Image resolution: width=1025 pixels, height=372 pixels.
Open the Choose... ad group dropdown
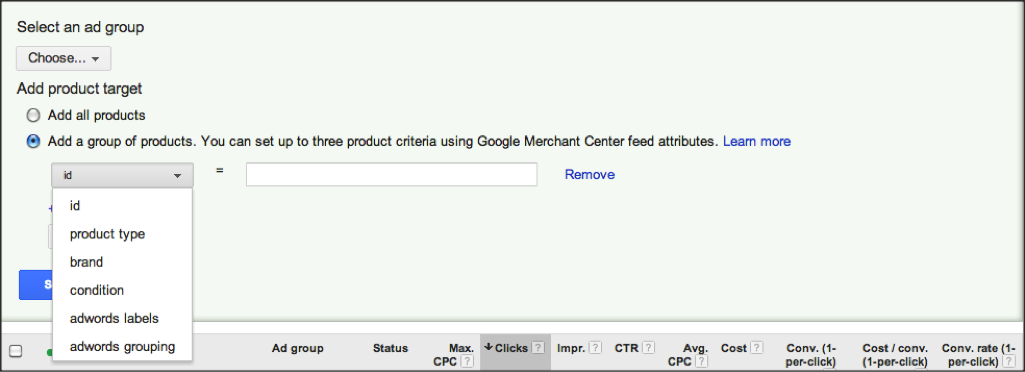[x=63, y=58]
